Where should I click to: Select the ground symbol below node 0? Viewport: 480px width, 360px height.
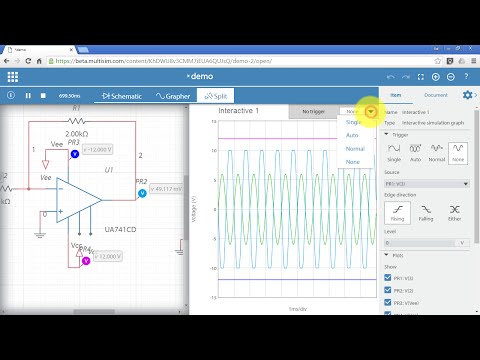click(40, 235)
